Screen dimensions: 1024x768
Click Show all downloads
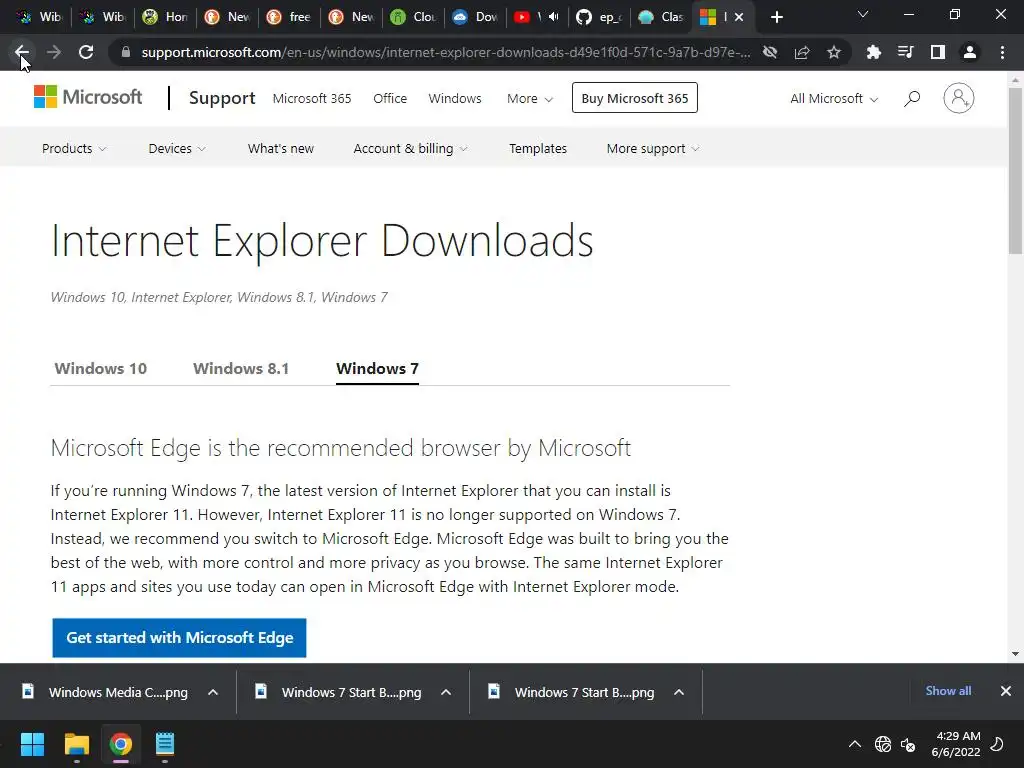[x=948, y=691]
